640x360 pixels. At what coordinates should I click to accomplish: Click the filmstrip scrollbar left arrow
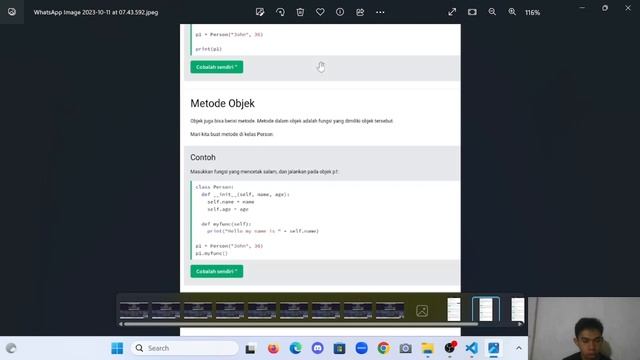pos(121,324)
